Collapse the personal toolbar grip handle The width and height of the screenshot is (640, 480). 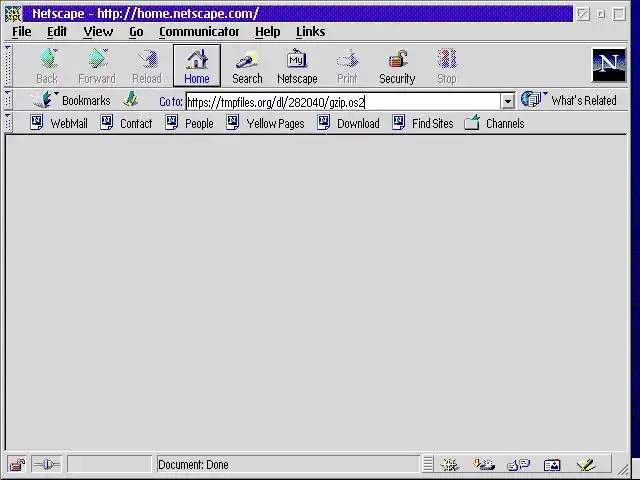click(8, 123)
